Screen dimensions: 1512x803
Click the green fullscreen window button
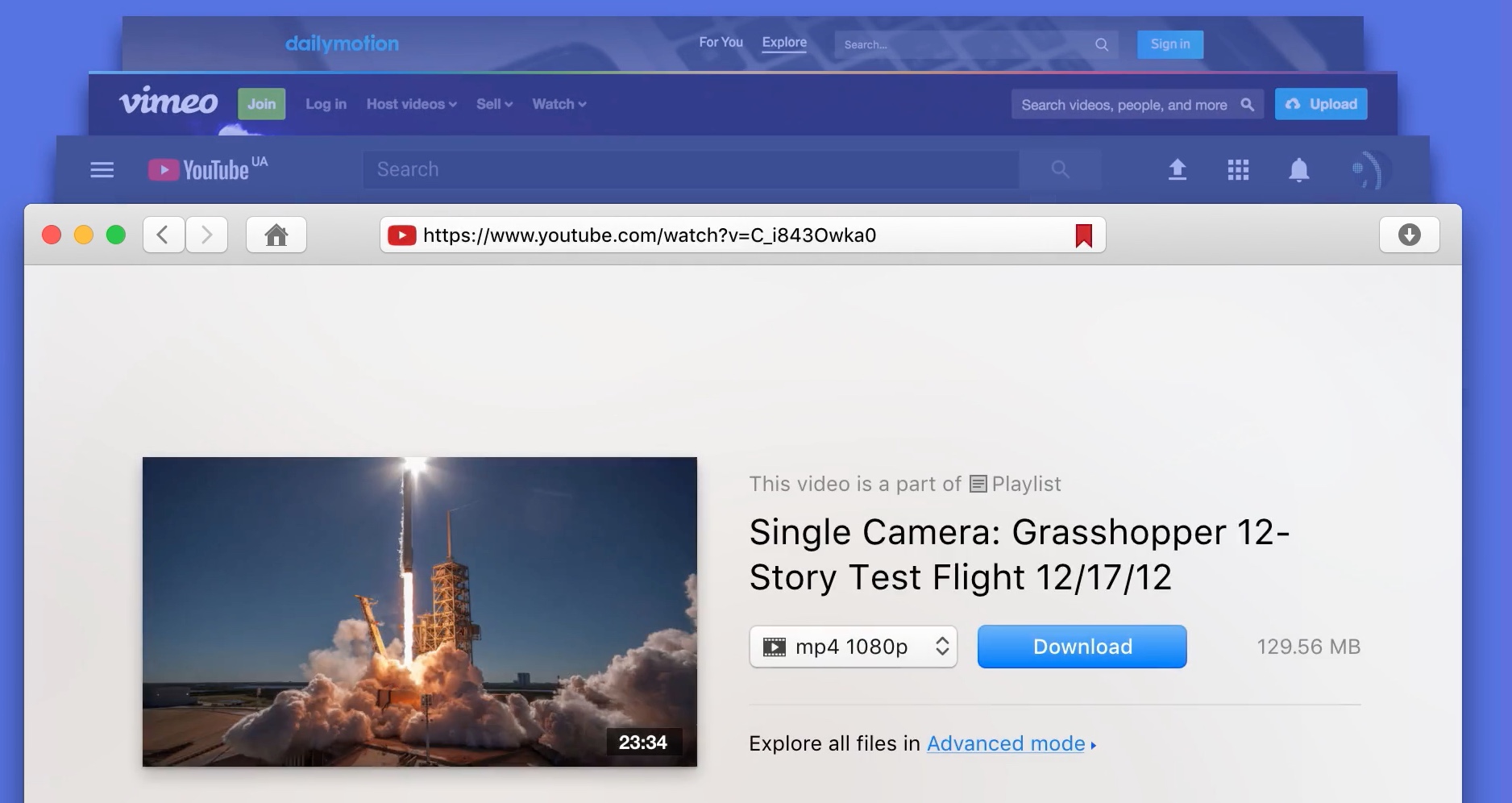(x=116, y=235)
